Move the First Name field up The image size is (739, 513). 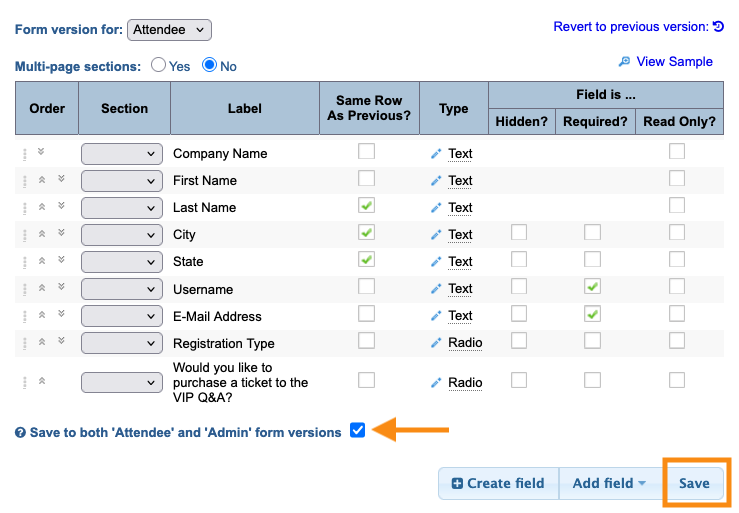(x=42, y=180)
